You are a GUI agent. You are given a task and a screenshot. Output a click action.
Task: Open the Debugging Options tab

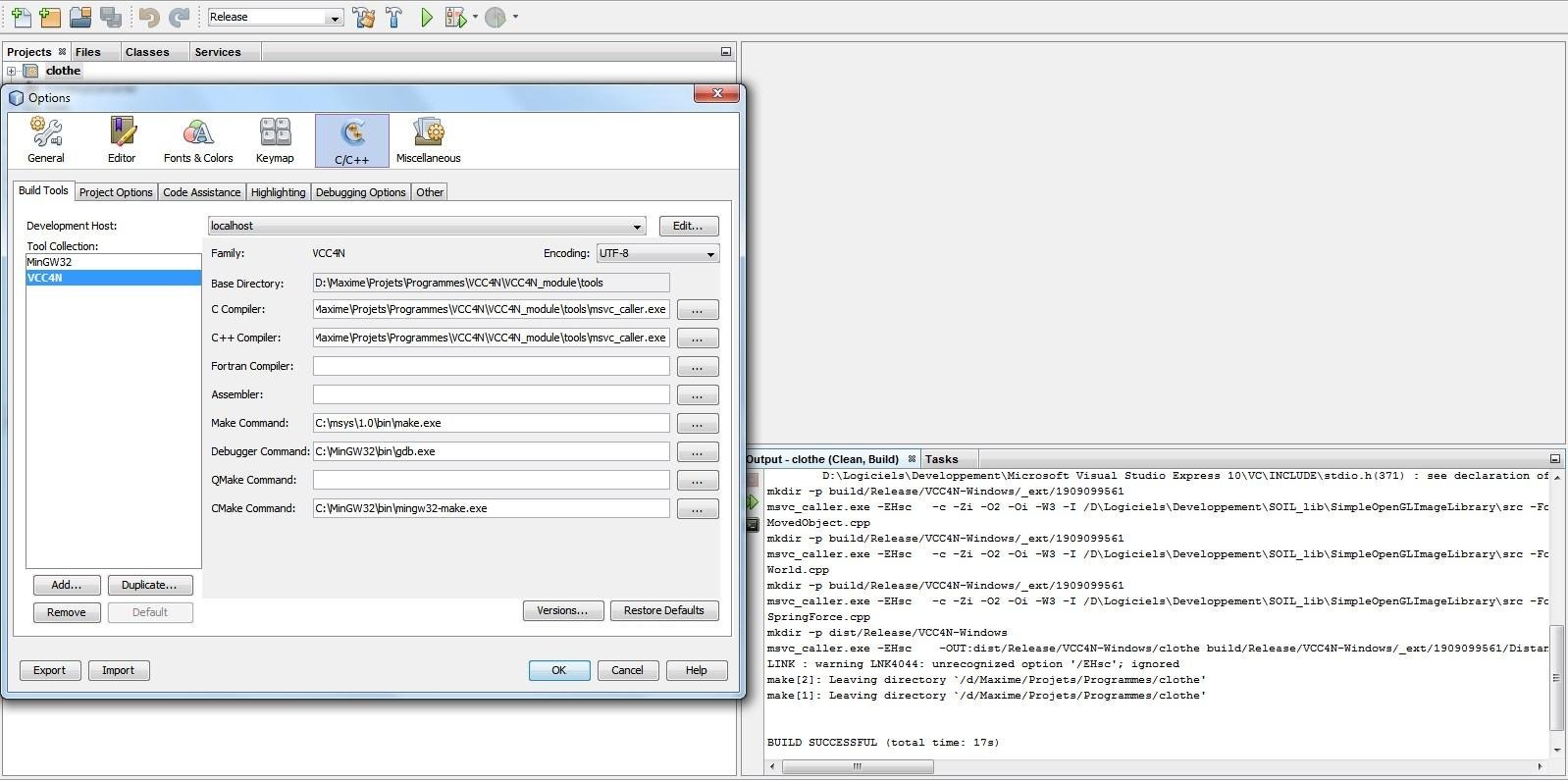pyautogui.click(x=360, y=192)
